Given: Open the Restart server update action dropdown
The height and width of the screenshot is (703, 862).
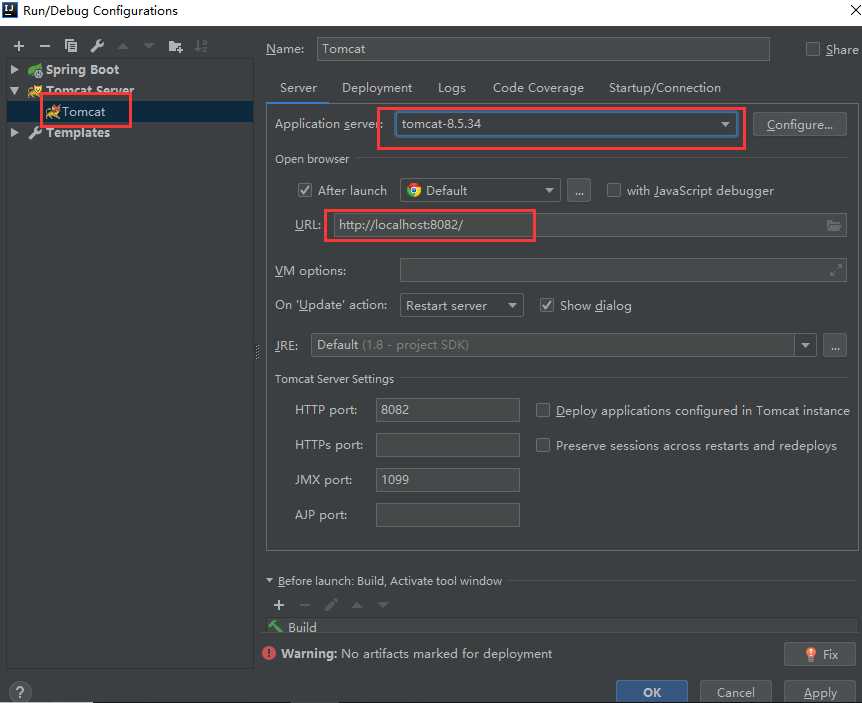Looking at the screenshot, I should pyautogui.click(x=461, y=305).
